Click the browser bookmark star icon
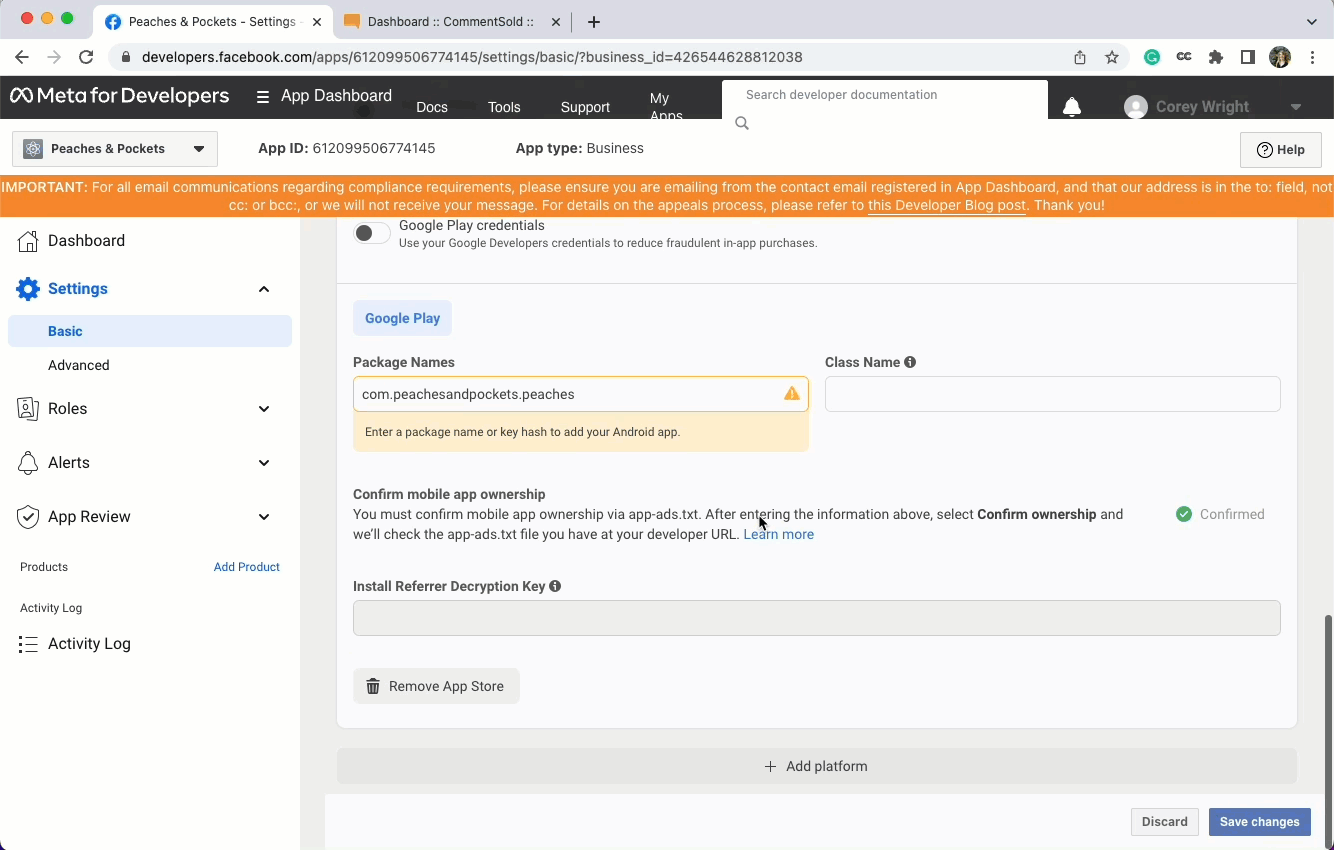Image resolution: width=1334 pixels, height=850 pixels. pos(1112,57)
